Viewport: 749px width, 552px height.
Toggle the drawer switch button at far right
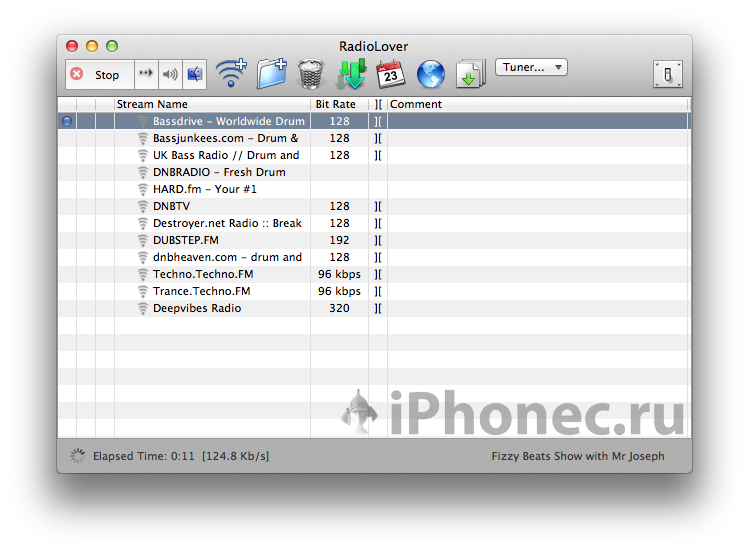[x=668, y=74]
